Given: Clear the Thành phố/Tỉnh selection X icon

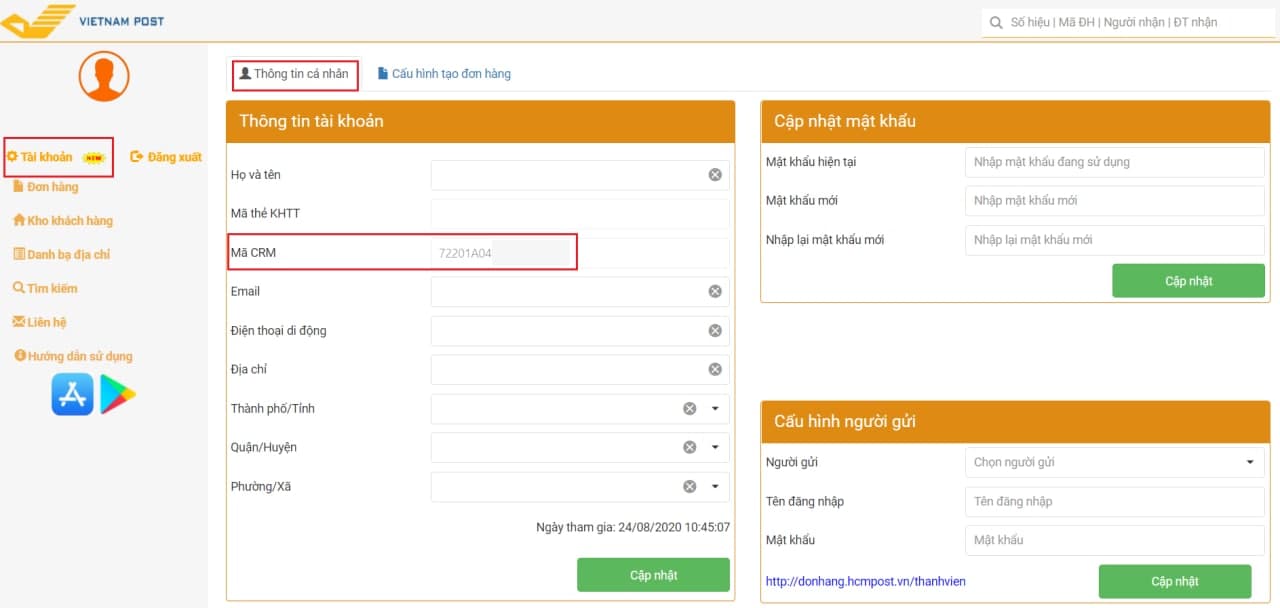Looking at the screenshot, I should (x=689, y=409).
